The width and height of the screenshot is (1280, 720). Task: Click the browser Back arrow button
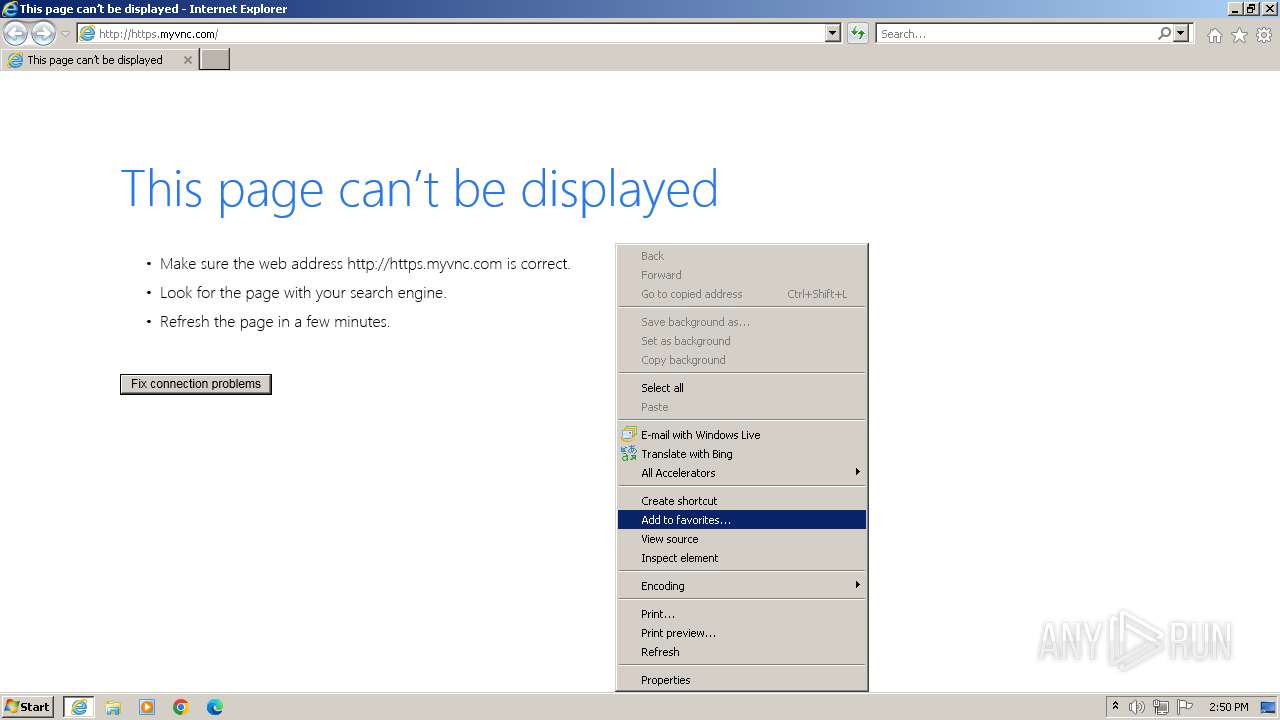[15, 34]
